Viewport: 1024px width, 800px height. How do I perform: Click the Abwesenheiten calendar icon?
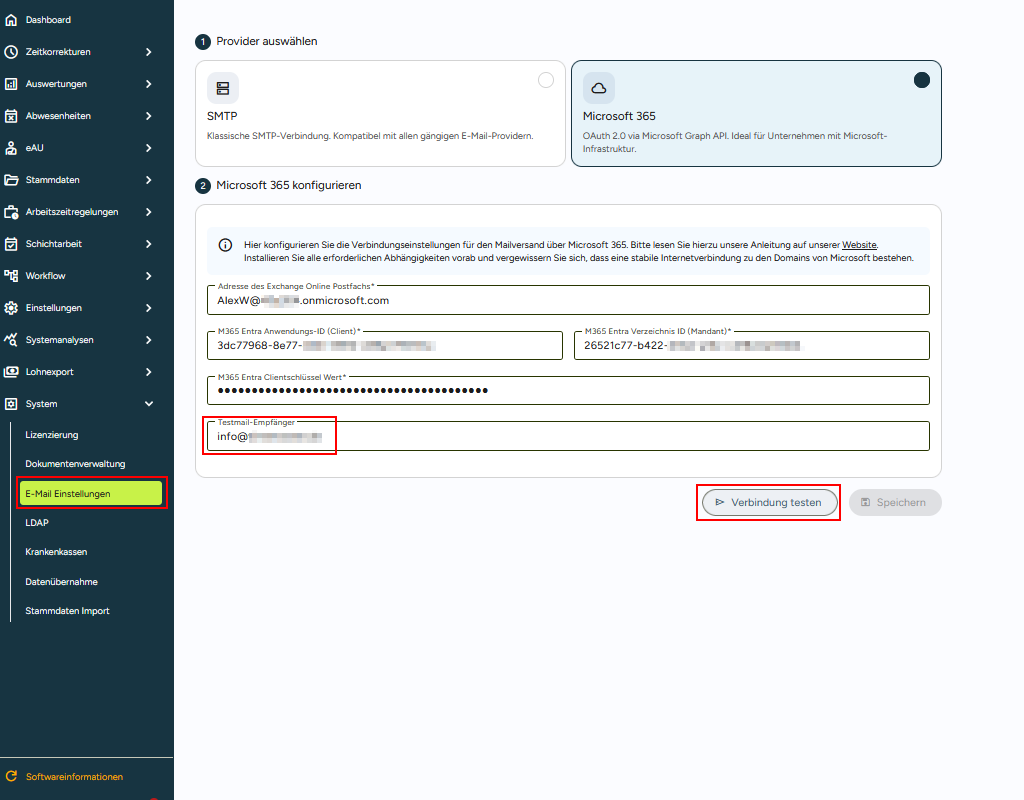click(11, 116)
